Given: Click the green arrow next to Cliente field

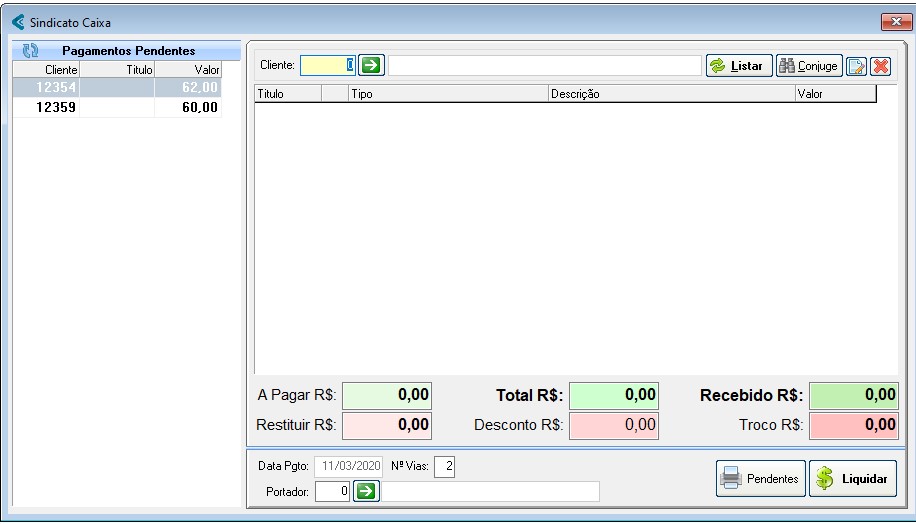Looking at the screenshot, I should (371, 66).
